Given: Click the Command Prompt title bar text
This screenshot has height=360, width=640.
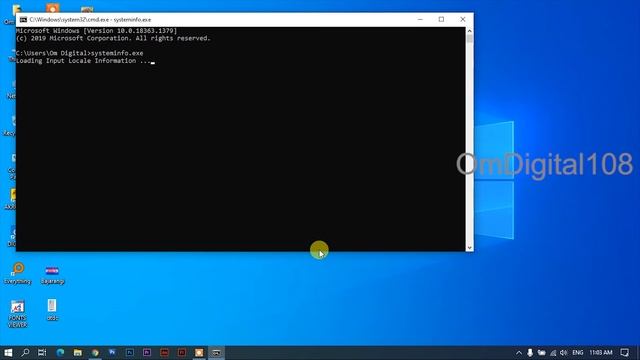Looking at the screenshot, I should click(x=90, y=20).
